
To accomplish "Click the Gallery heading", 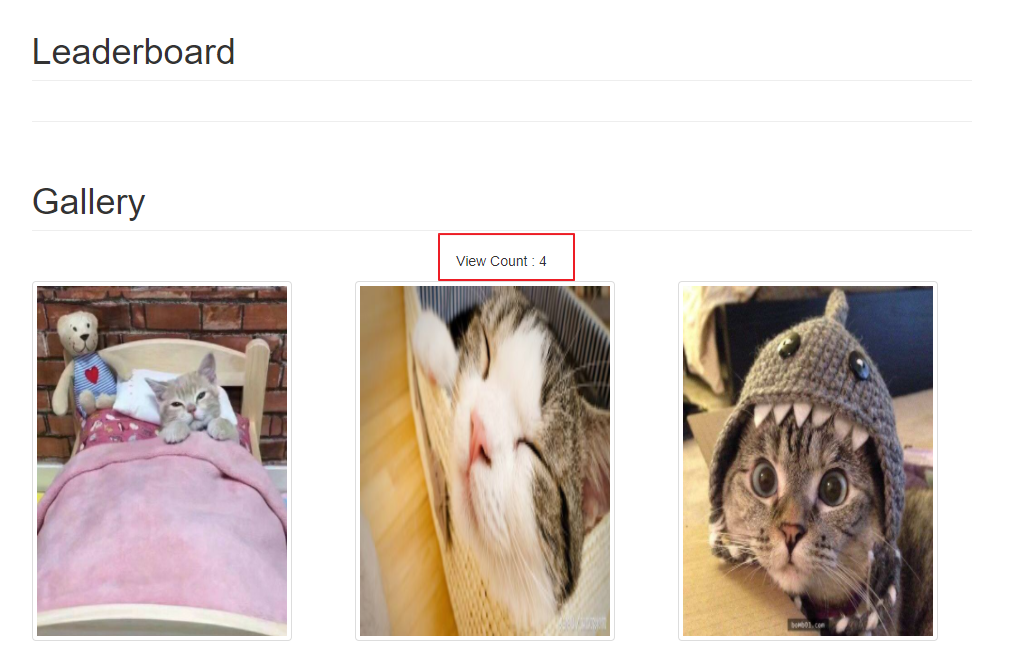I will [89, 201].
